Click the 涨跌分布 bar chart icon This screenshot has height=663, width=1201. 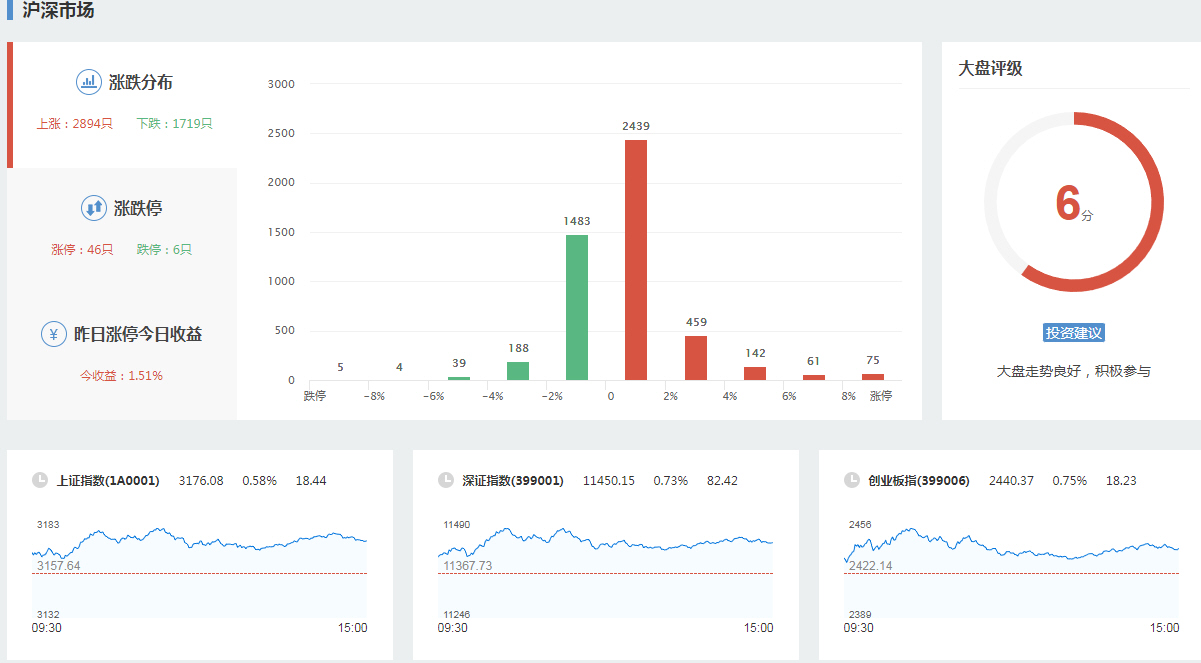pyautogui.click(x=89, y=82)
